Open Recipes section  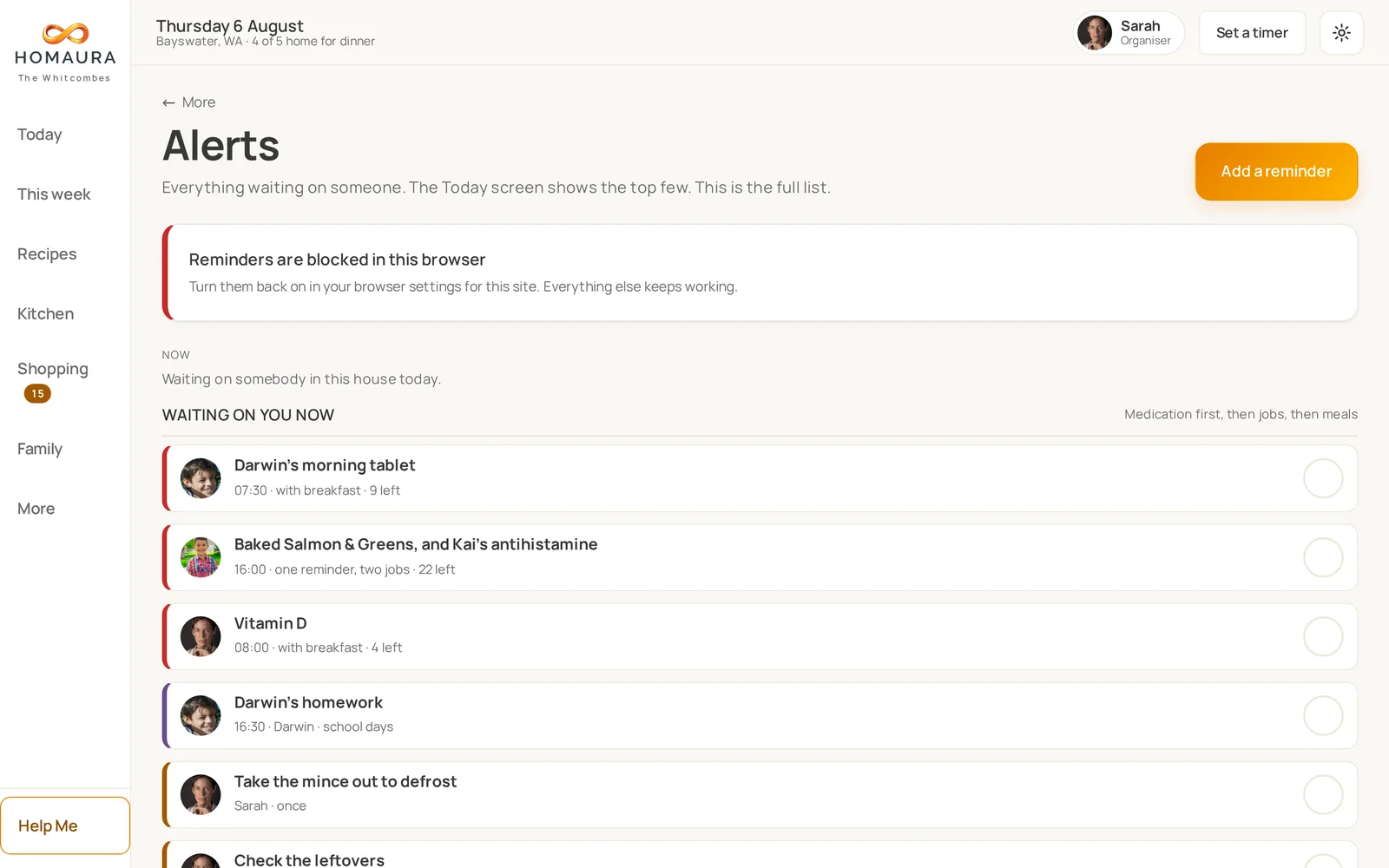click(47, 254)
